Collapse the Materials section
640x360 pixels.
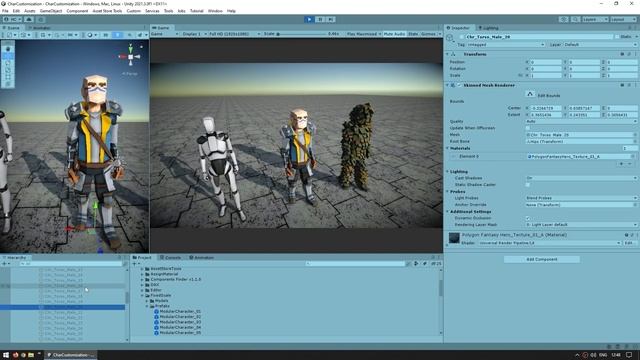[447, 148]
